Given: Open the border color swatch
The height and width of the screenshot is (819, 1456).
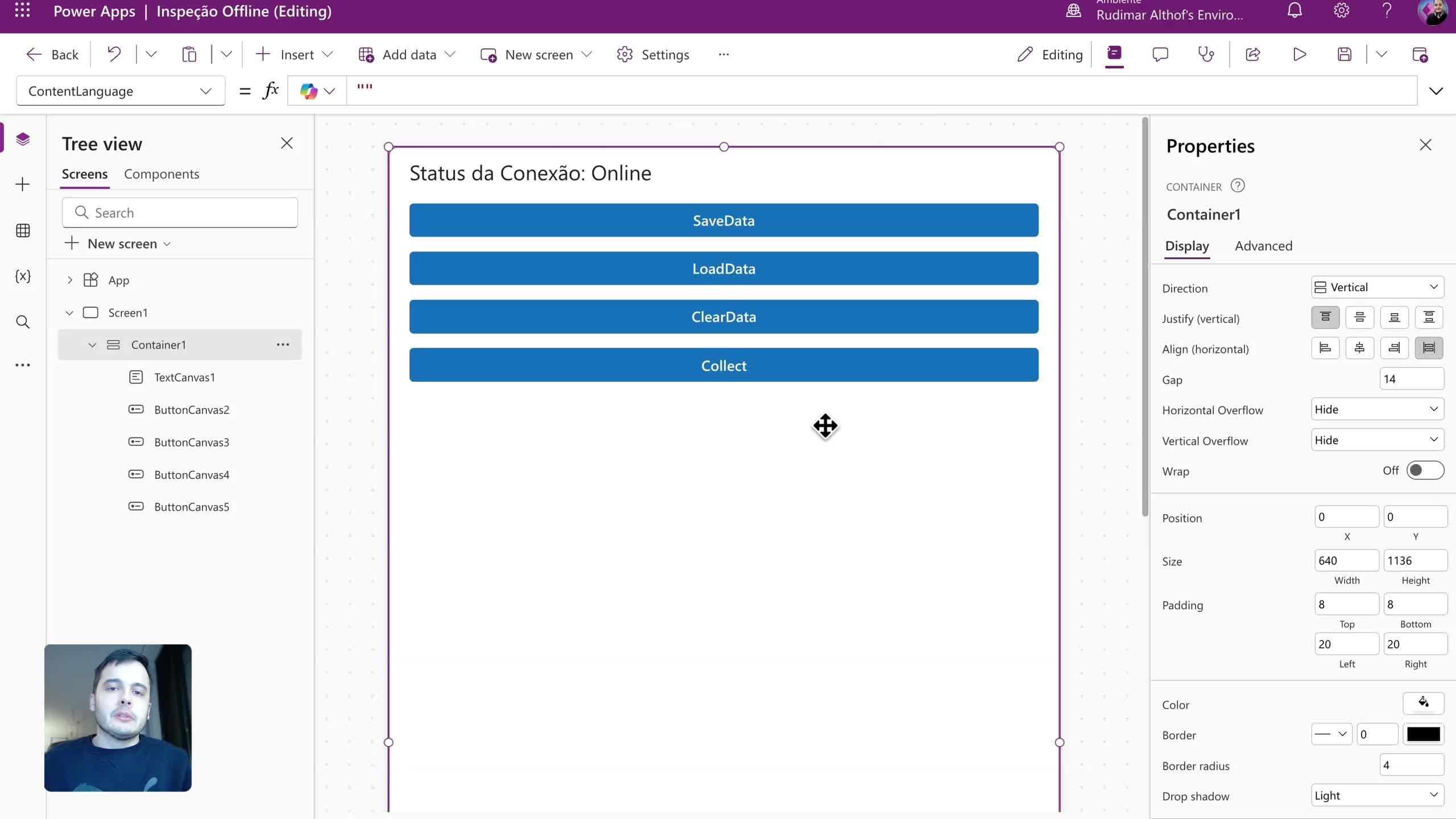Looking at the screenshot, I should click(1423, 734).
